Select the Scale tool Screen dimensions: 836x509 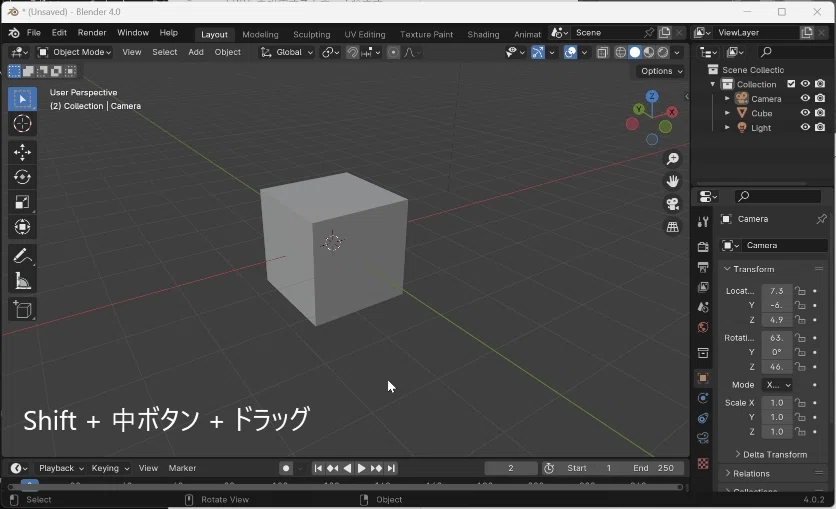coord(22,202)
